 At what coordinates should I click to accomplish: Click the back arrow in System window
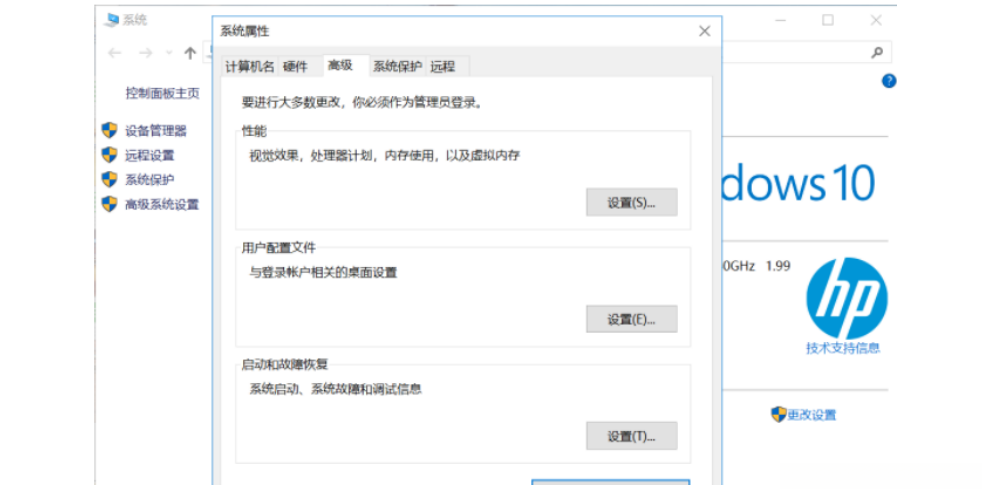(x=115, y=53)
